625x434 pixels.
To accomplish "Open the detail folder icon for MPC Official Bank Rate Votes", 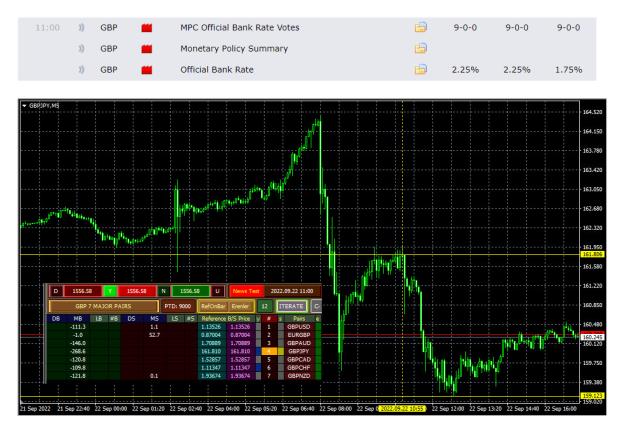I will [x=421, y=27].
